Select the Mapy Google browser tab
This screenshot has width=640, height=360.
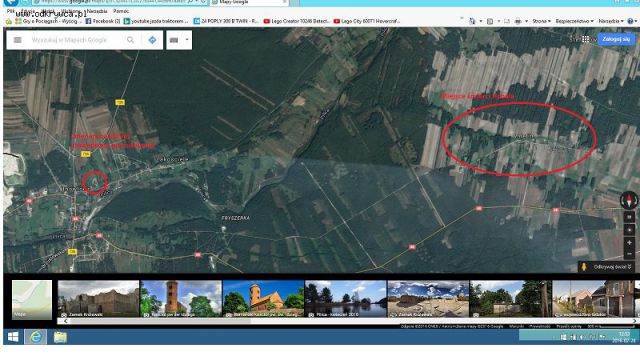pyautogui.click(x=249, y=2)
